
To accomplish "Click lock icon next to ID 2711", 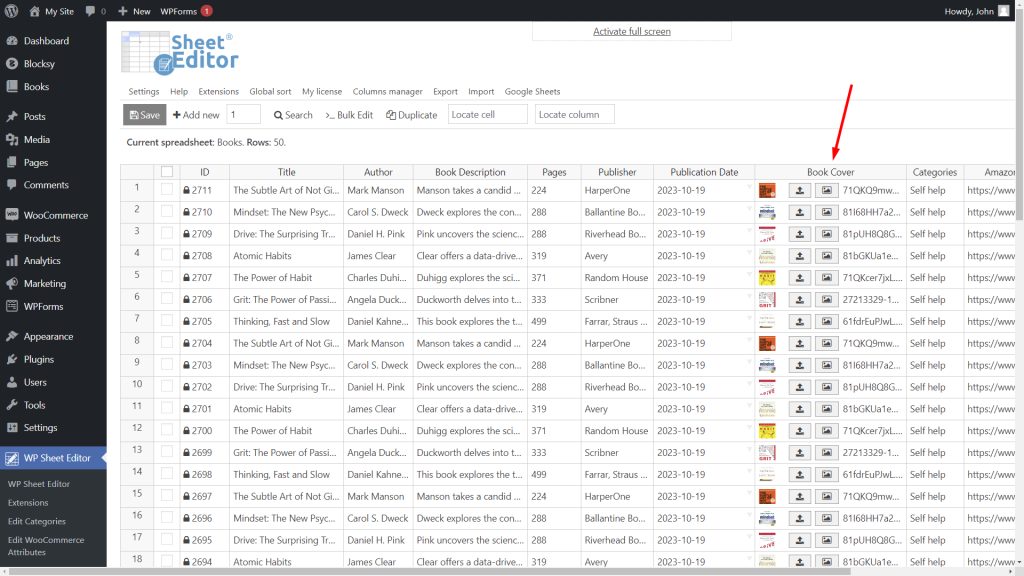I will 186,191.
